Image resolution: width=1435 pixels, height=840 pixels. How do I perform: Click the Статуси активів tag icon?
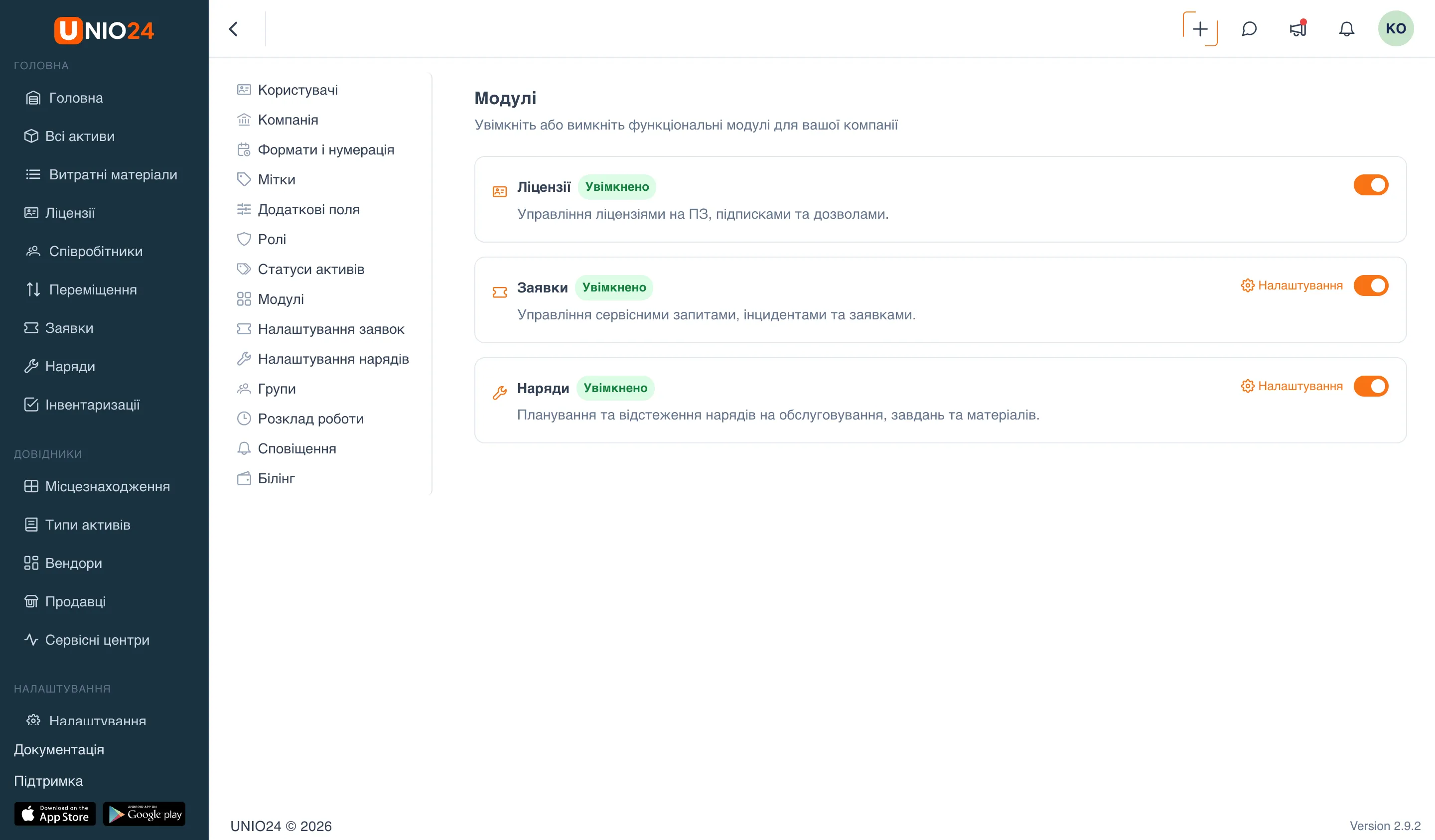(x=244, y=270)
